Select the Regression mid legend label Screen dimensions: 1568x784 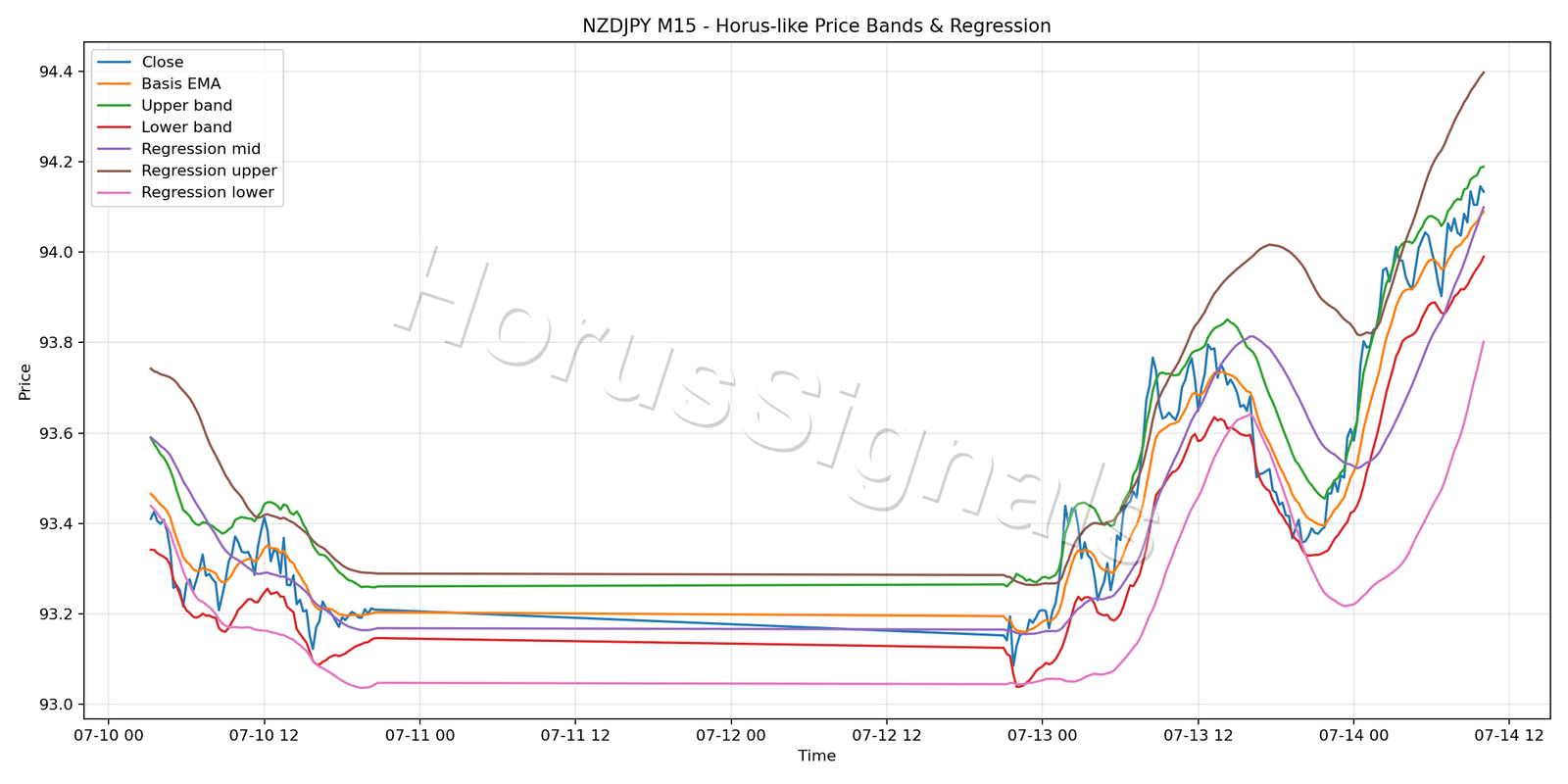201,149
